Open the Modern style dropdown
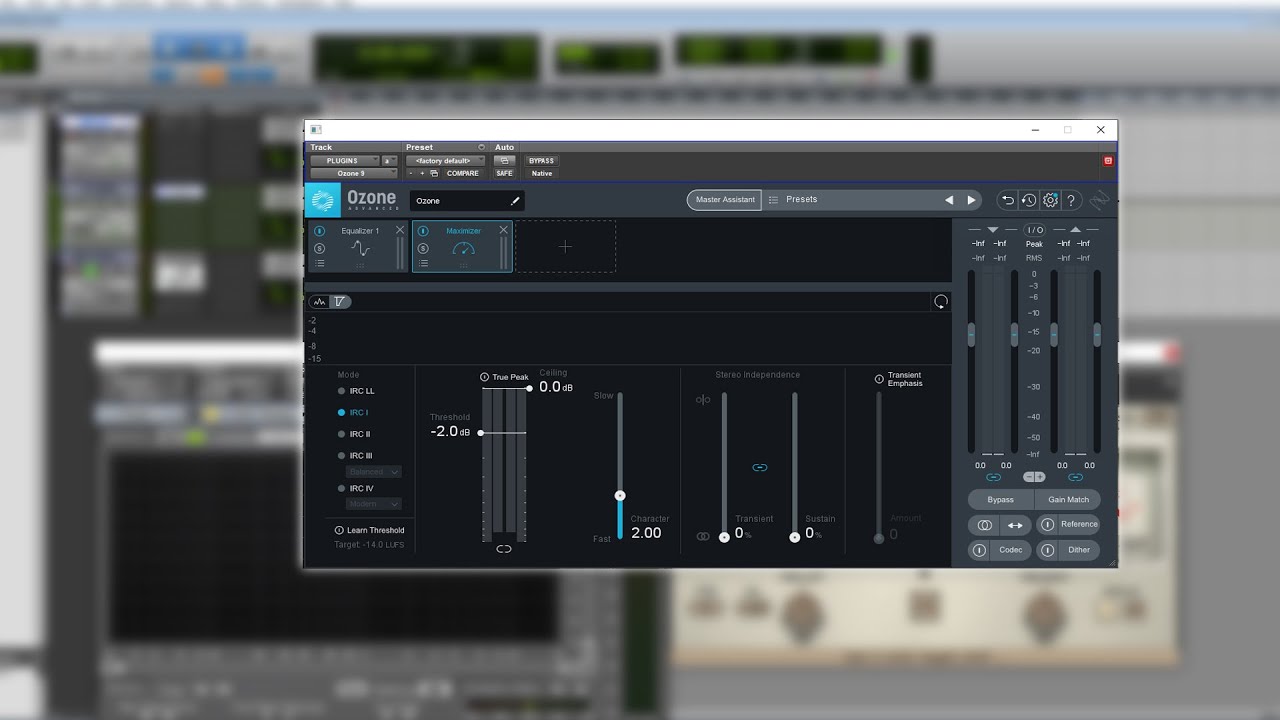This screenshot has height=720, width=1280. [374, 503]
